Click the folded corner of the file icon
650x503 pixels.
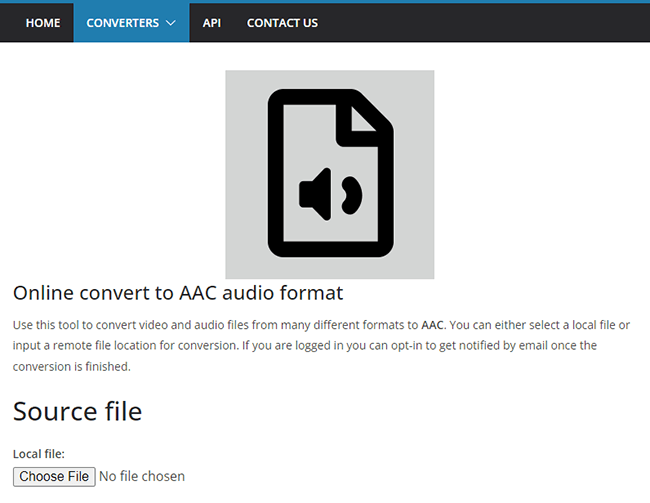click(x=363, y=119)
